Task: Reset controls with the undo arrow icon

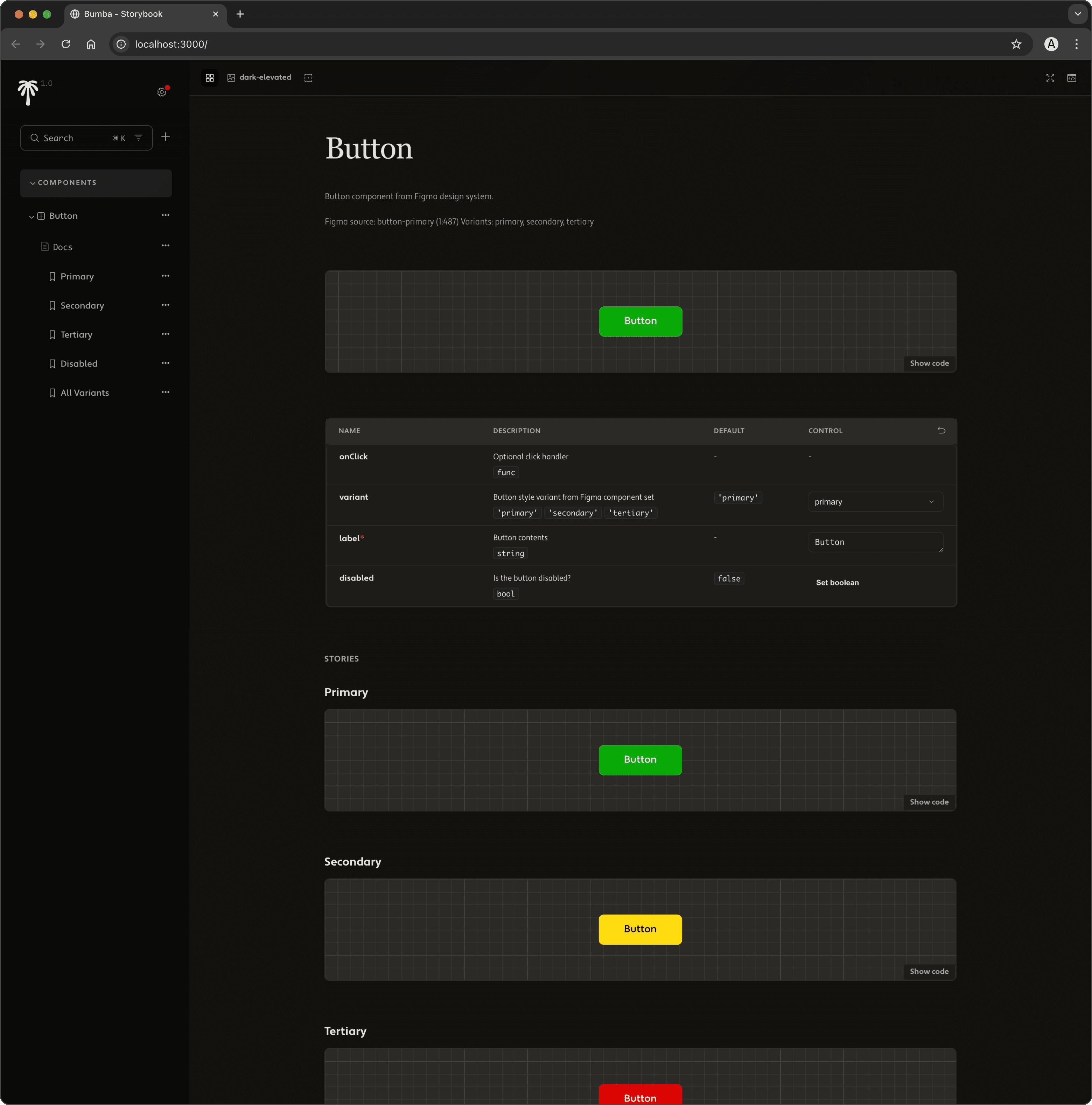Action: pos(941,431)
